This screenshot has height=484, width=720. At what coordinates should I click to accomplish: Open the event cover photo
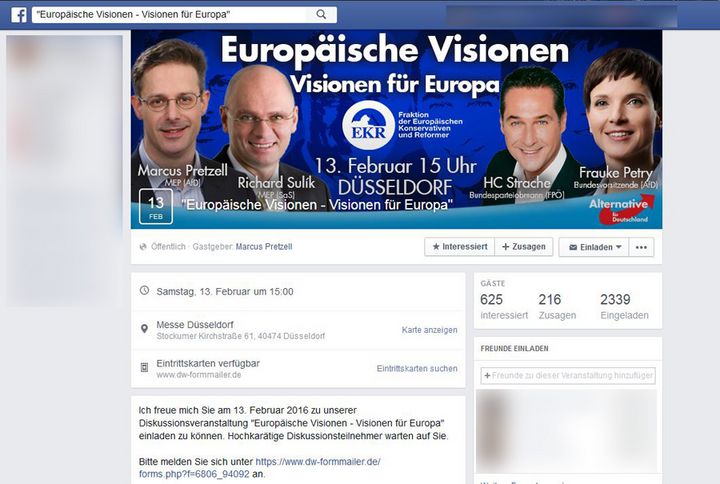pos(396,129)
